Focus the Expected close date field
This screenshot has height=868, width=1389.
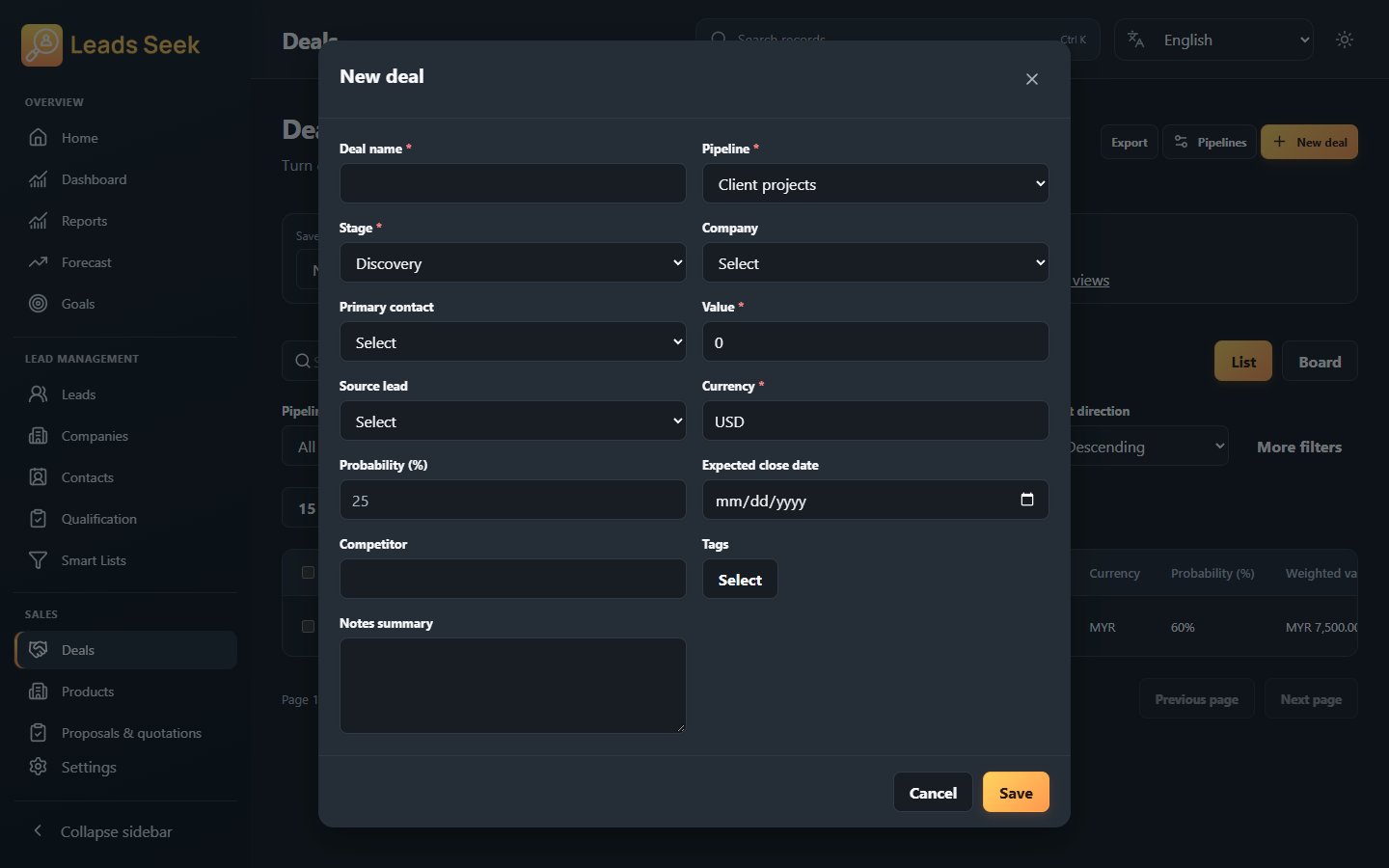coord(876,500)
